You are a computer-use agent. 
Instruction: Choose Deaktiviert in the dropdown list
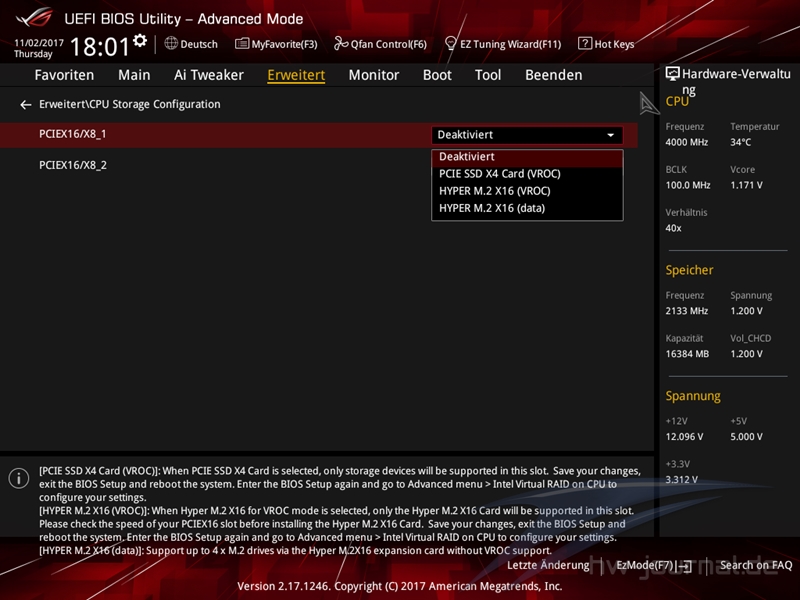[x=527, y=157]
